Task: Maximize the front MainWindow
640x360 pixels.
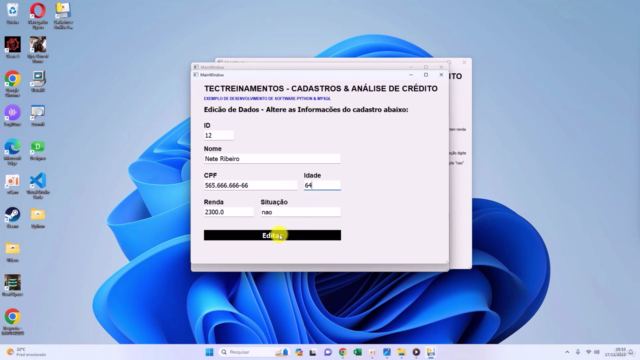Action: (x=426, y=75)
